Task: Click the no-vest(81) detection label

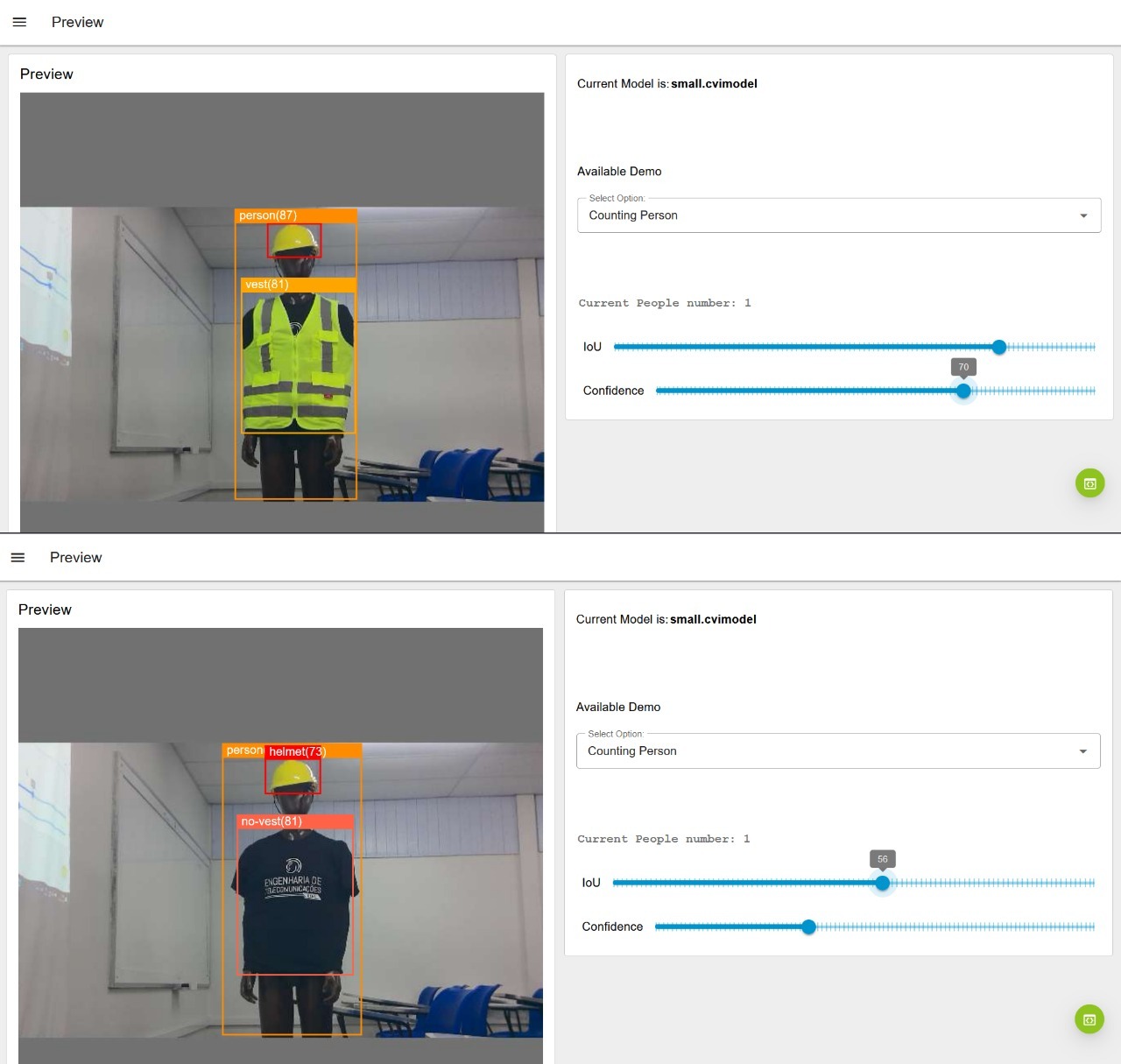Action: tap(271, 821)
